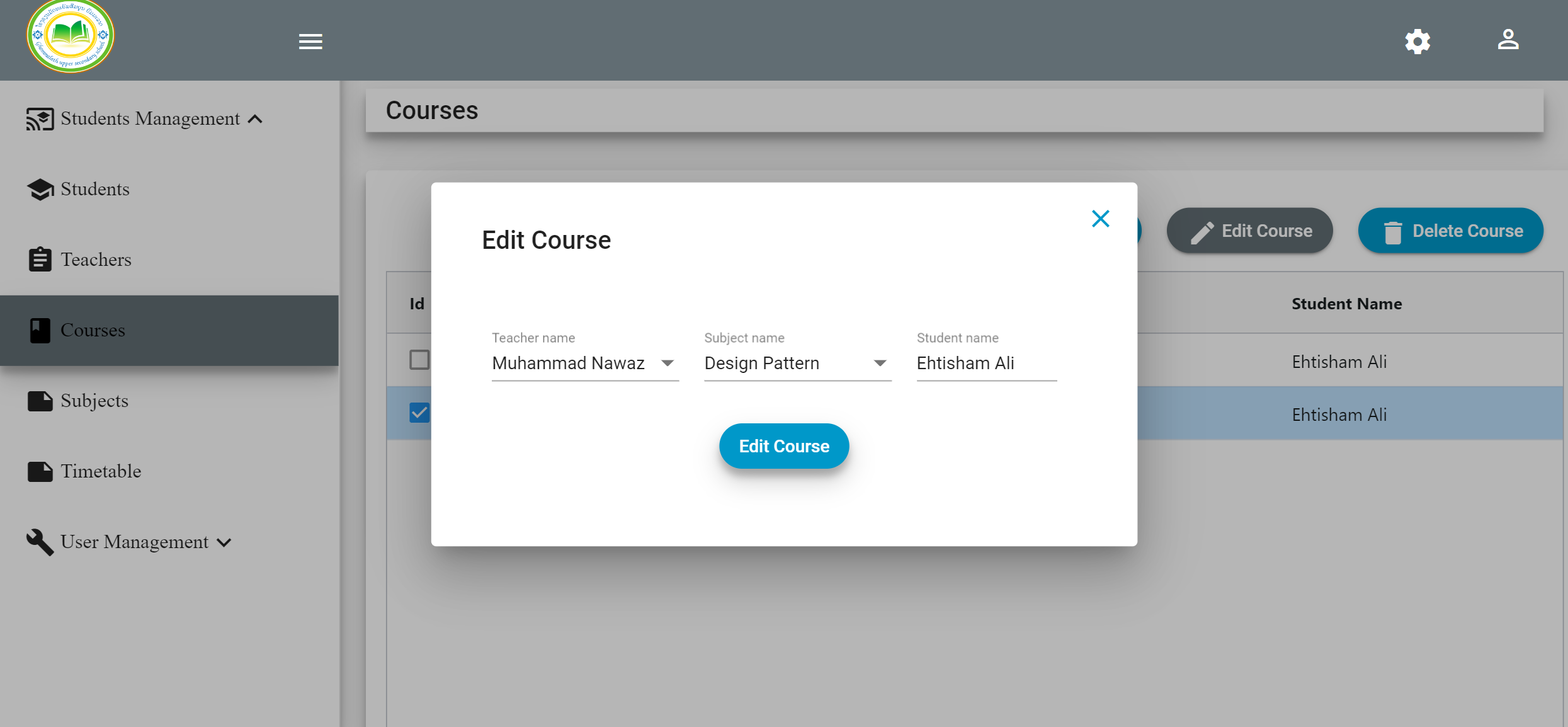Close the Edit Course dialog
1568x727 pixels.
point(1100,219)
